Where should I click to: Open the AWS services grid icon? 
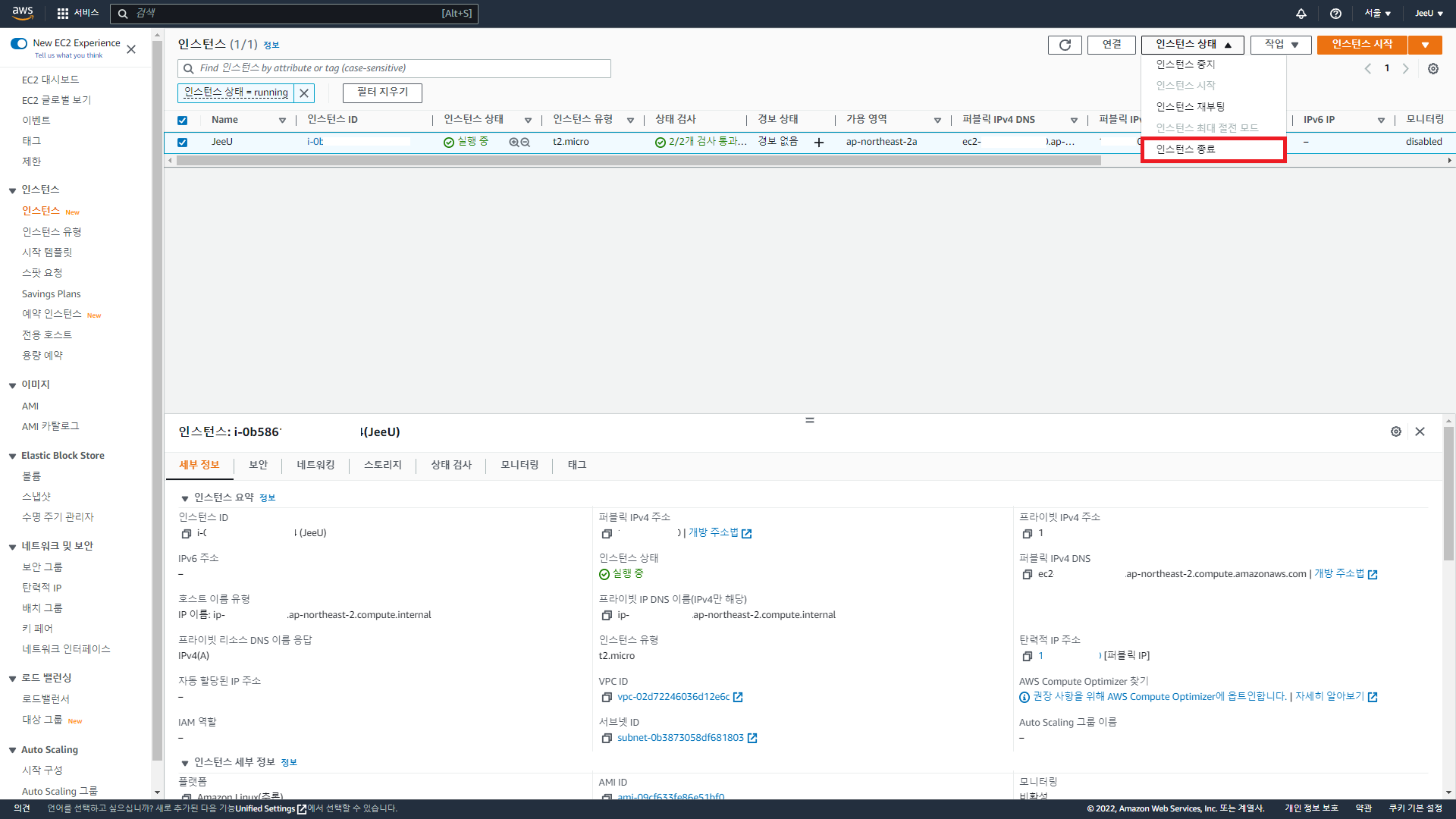click(63, 14)
